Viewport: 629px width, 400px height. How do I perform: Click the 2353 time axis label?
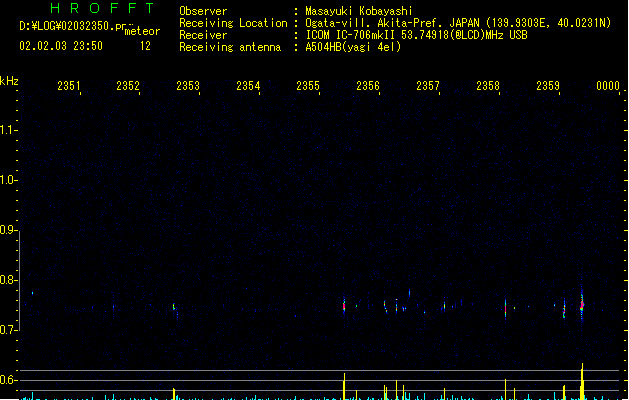[x=188, y=86]
